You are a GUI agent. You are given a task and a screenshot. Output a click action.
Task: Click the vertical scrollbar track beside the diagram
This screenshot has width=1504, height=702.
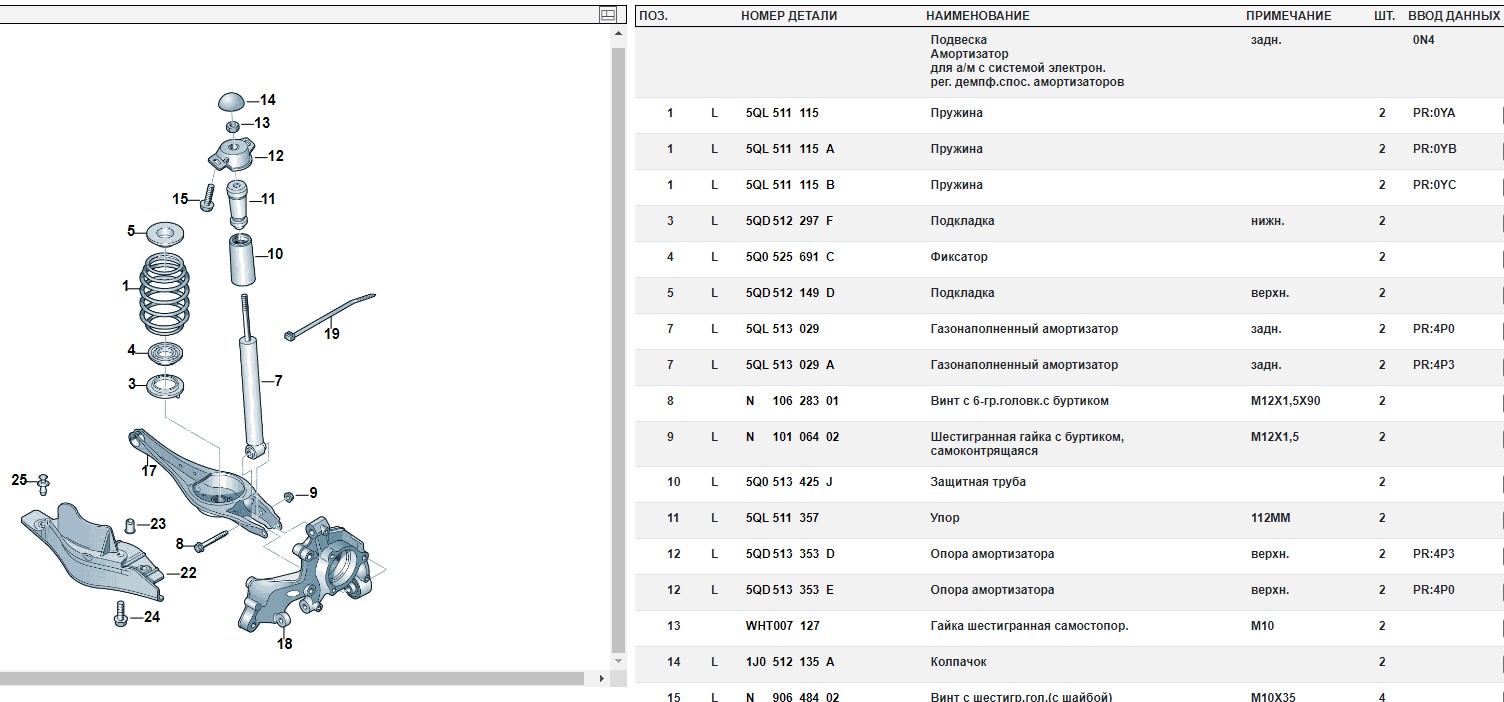click(x=618, y=348)
